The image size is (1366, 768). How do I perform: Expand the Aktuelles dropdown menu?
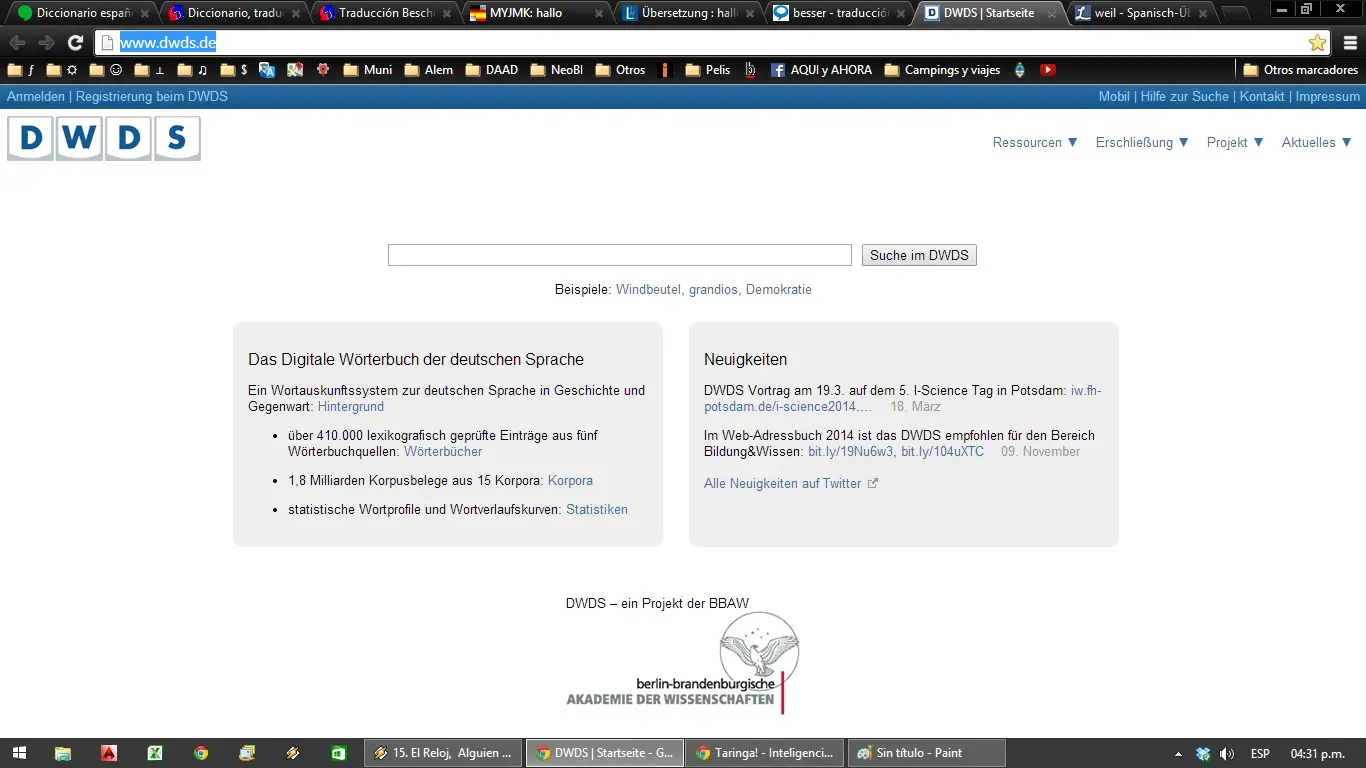coord(1317,142)
